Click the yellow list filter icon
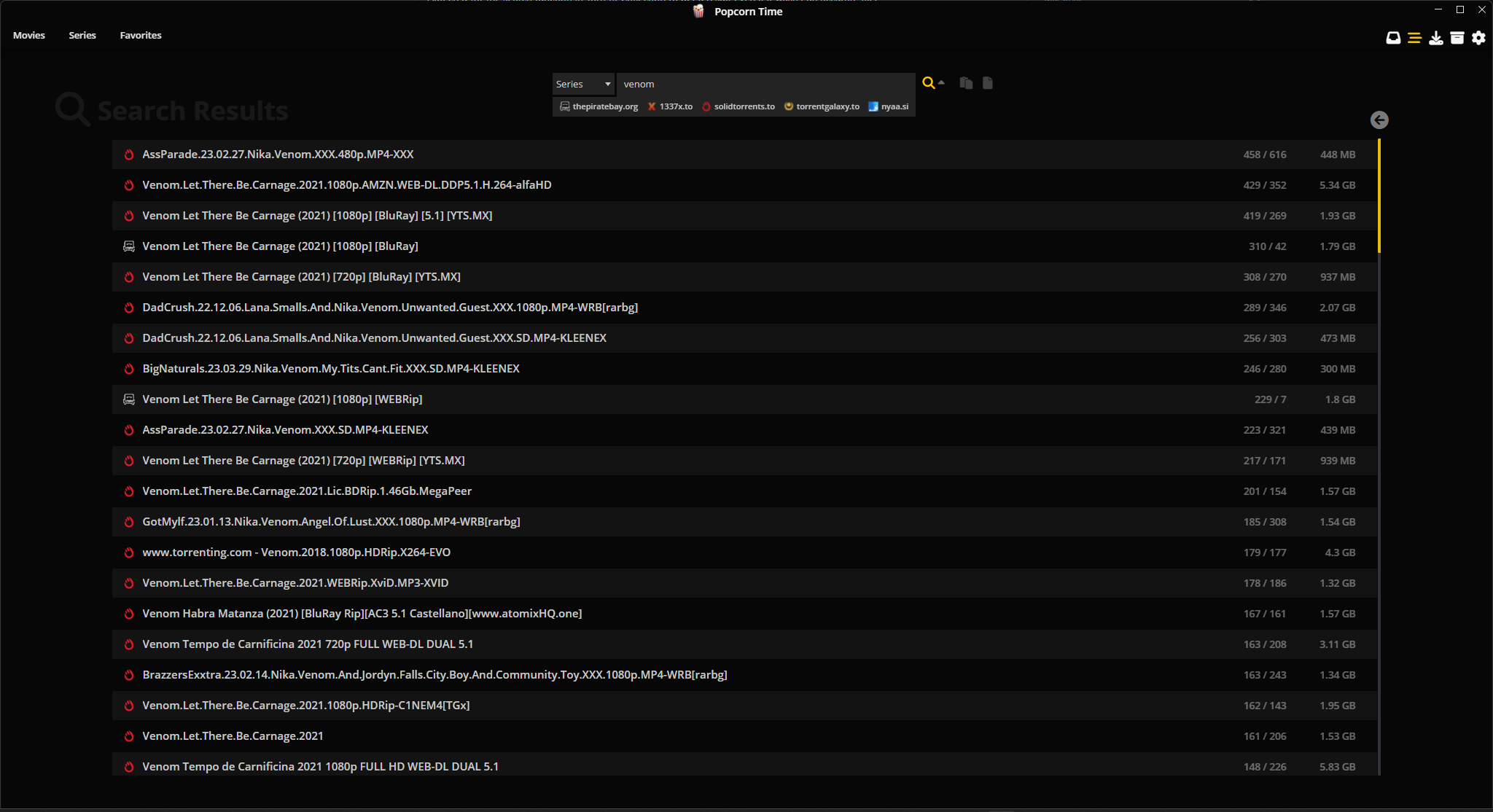Screen dimensions: 1493x812 click(1414, 37)
